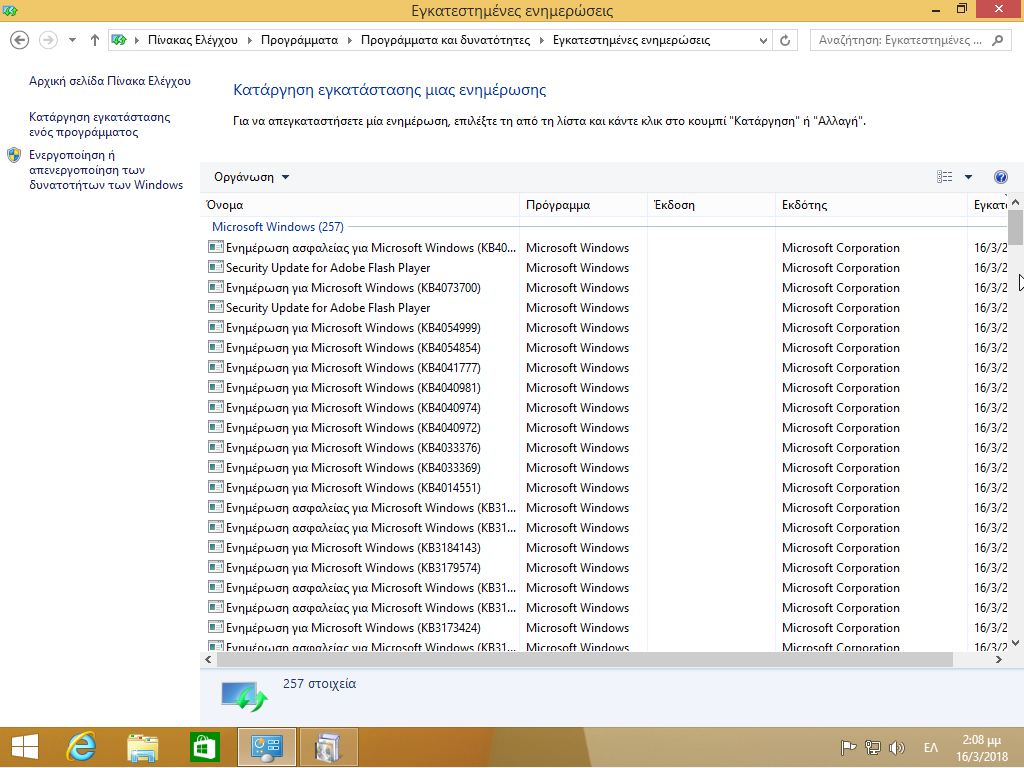This screenshot has width=1024, height=768.
Task: Switch input language ΕΛ indicator
Action: [x=931, y=748]
